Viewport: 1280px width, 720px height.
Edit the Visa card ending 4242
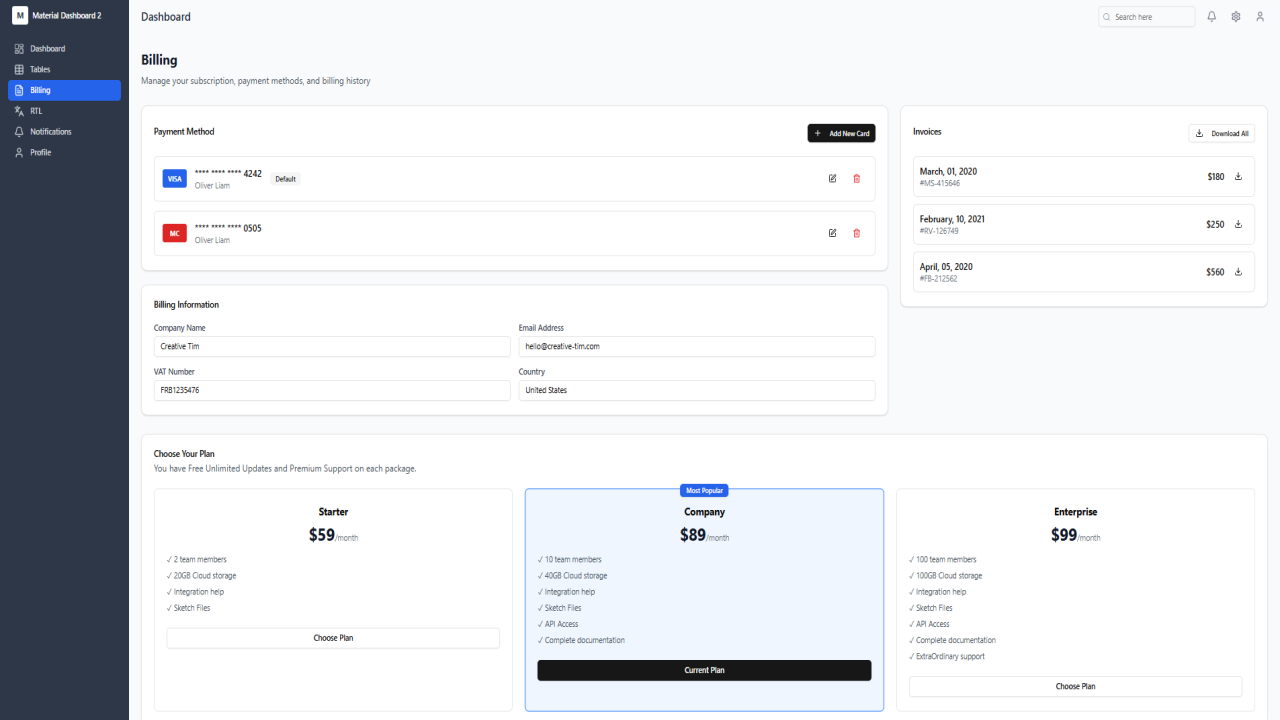pyautogui.click(x=833, y=179)
